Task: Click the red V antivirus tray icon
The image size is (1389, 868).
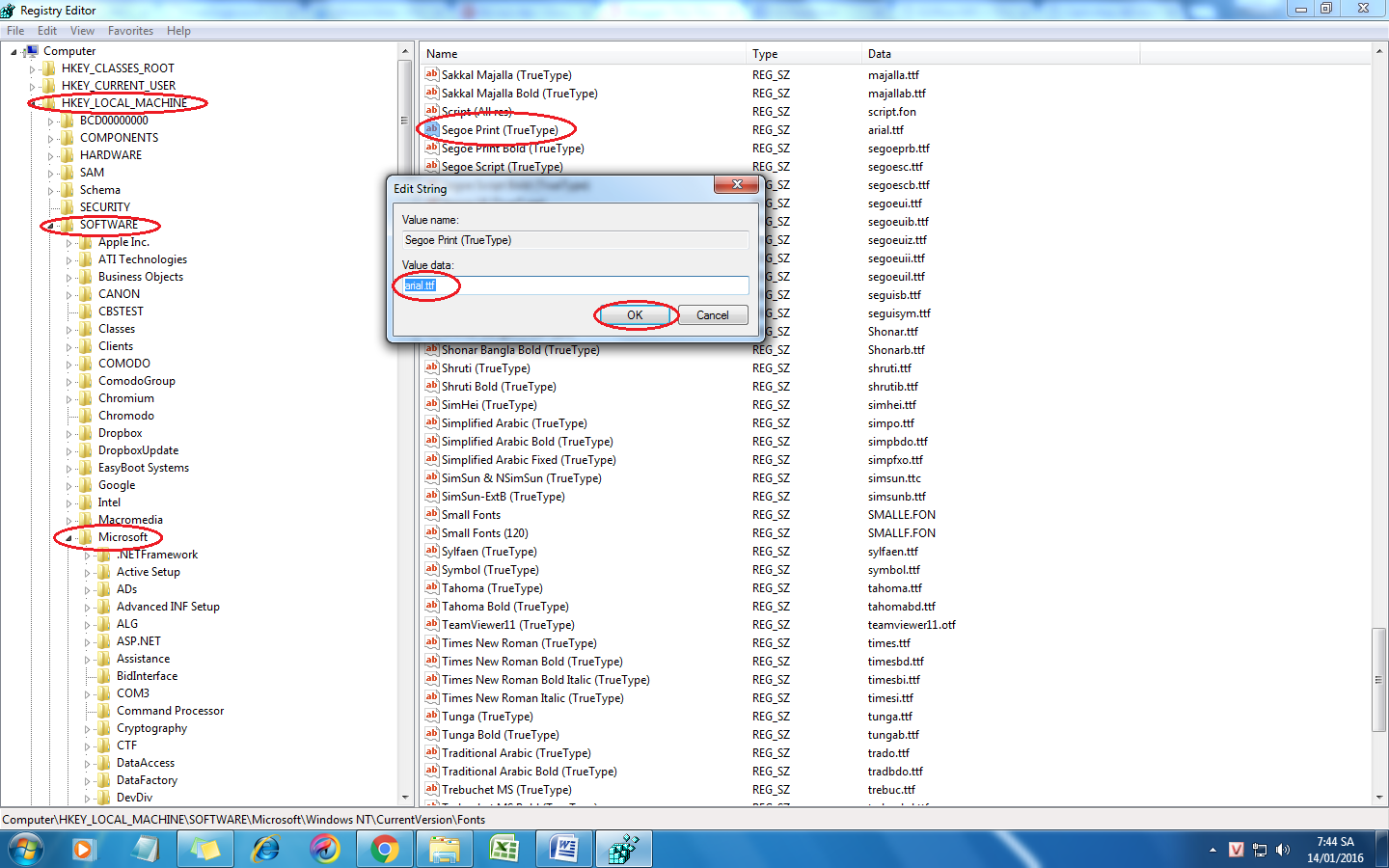Action: coord(1236,850)
